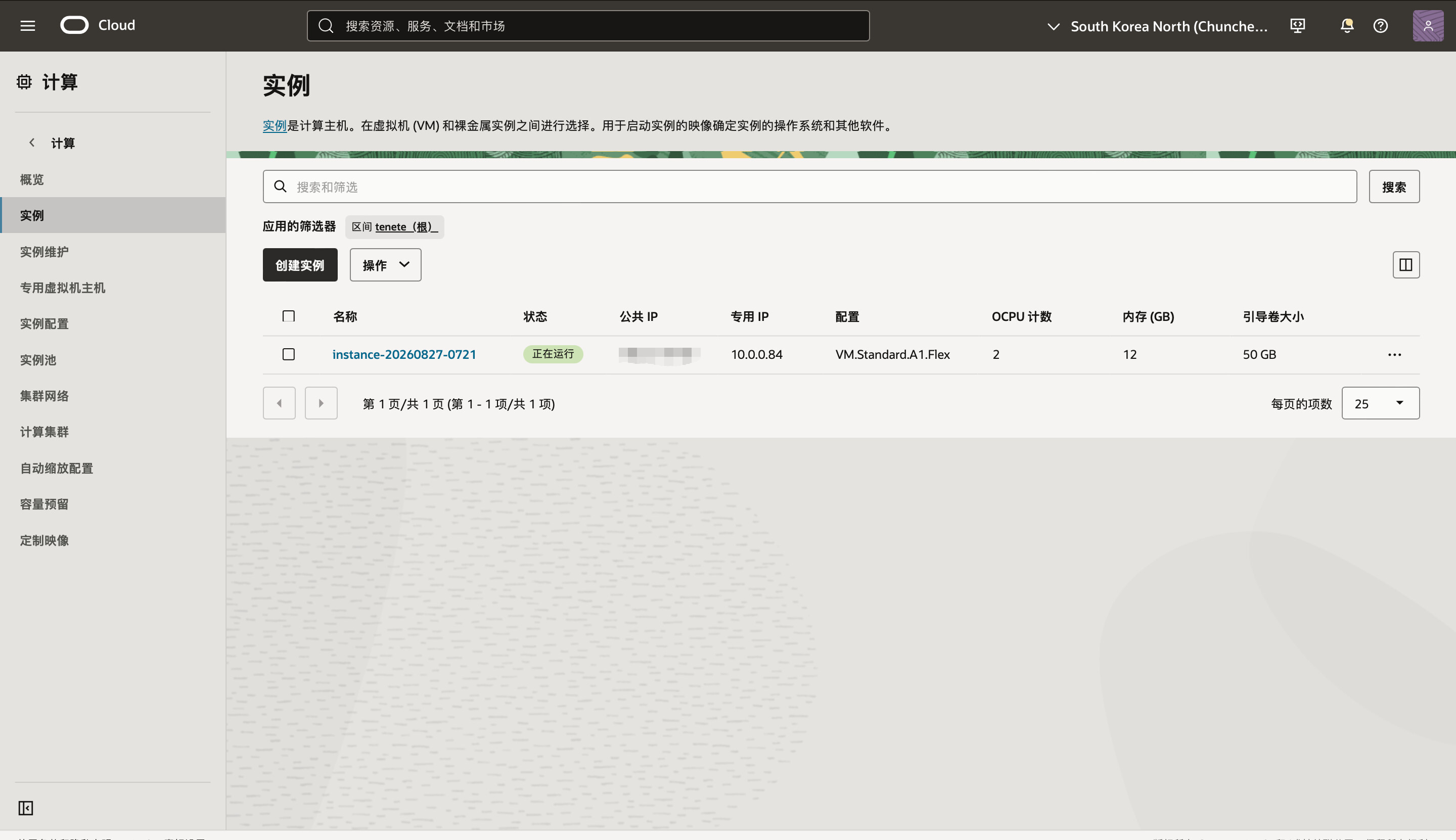The image size is (1456, 840).
Task: Click the magnifier icon in the top search bar
Action: pyautogui.click(x=326, y=26)
